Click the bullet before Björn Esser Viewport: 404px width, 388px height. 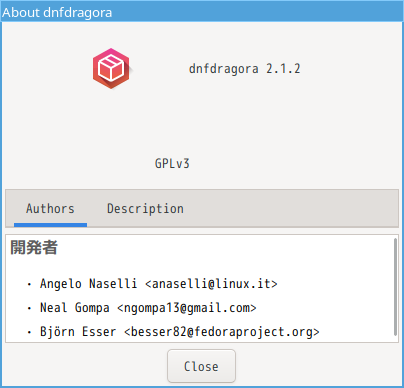29,332
